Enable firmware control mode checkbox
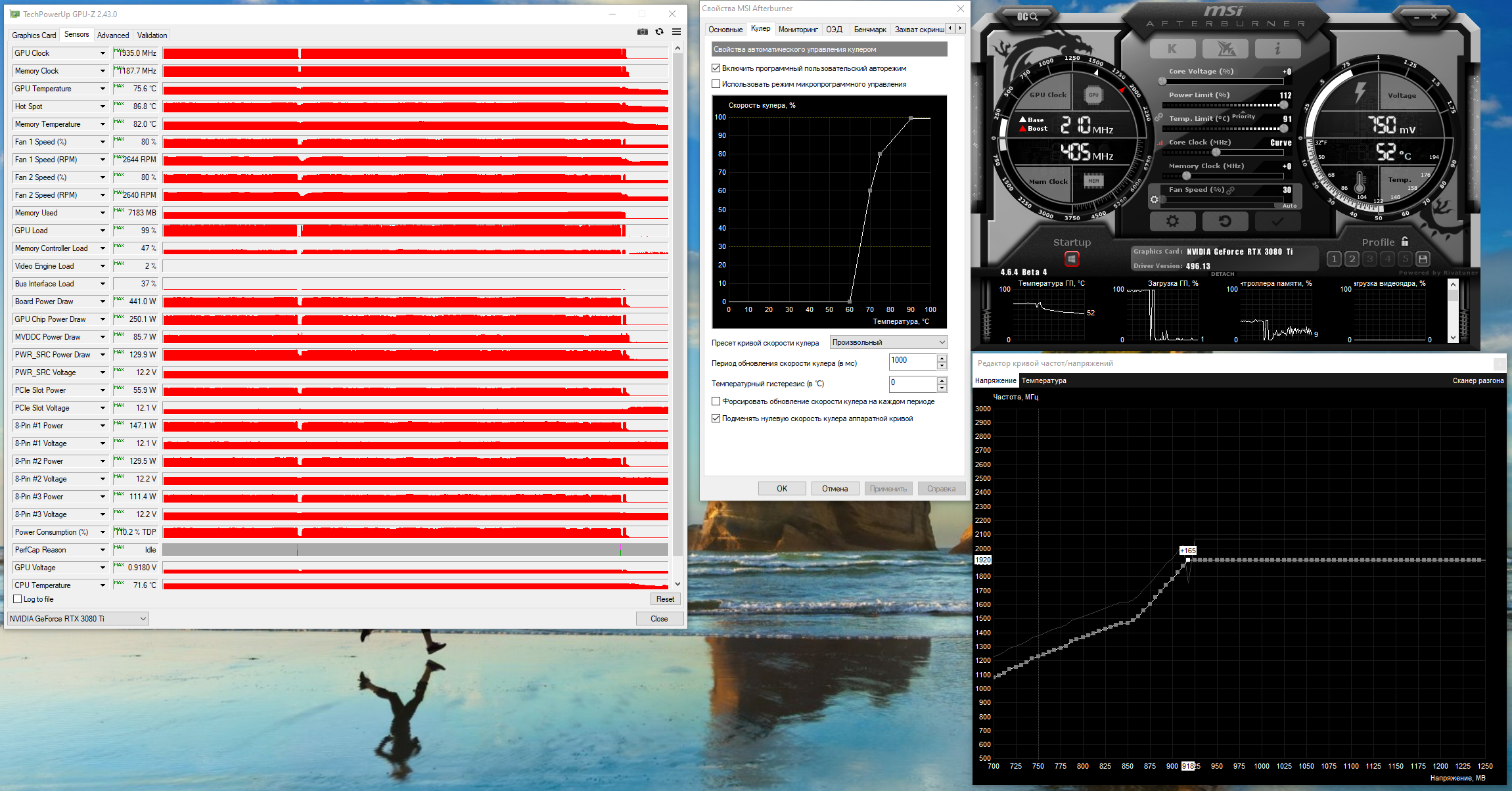 coord(716,84)
